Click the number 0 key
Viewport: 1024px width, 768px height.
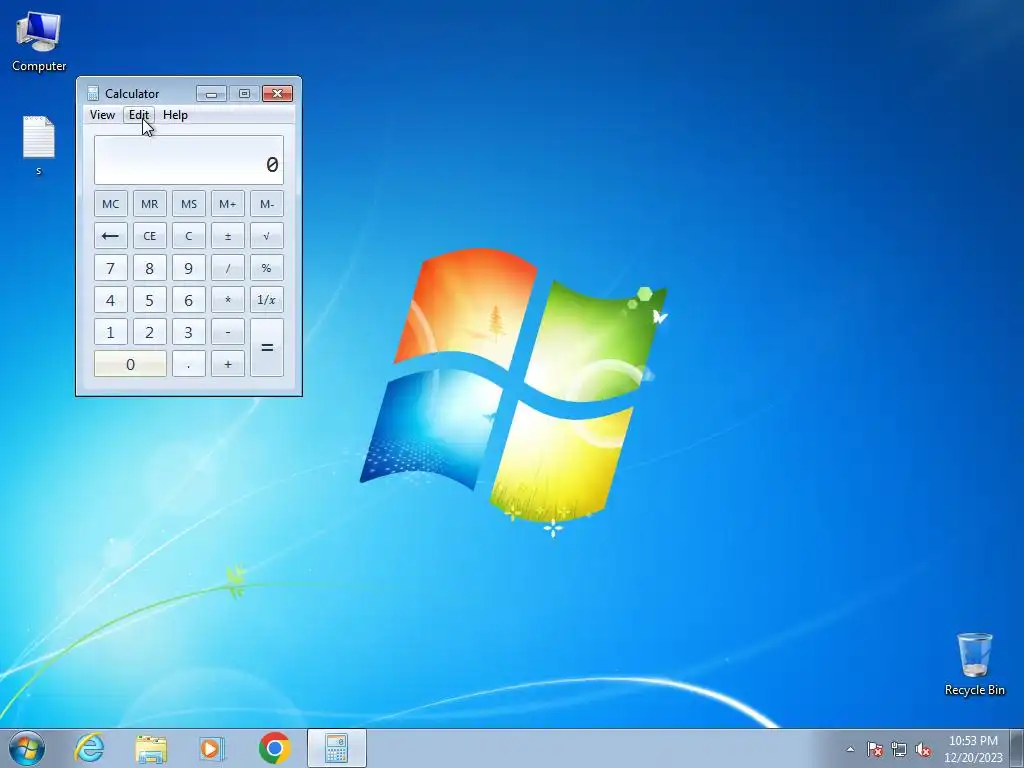point(130,364)
